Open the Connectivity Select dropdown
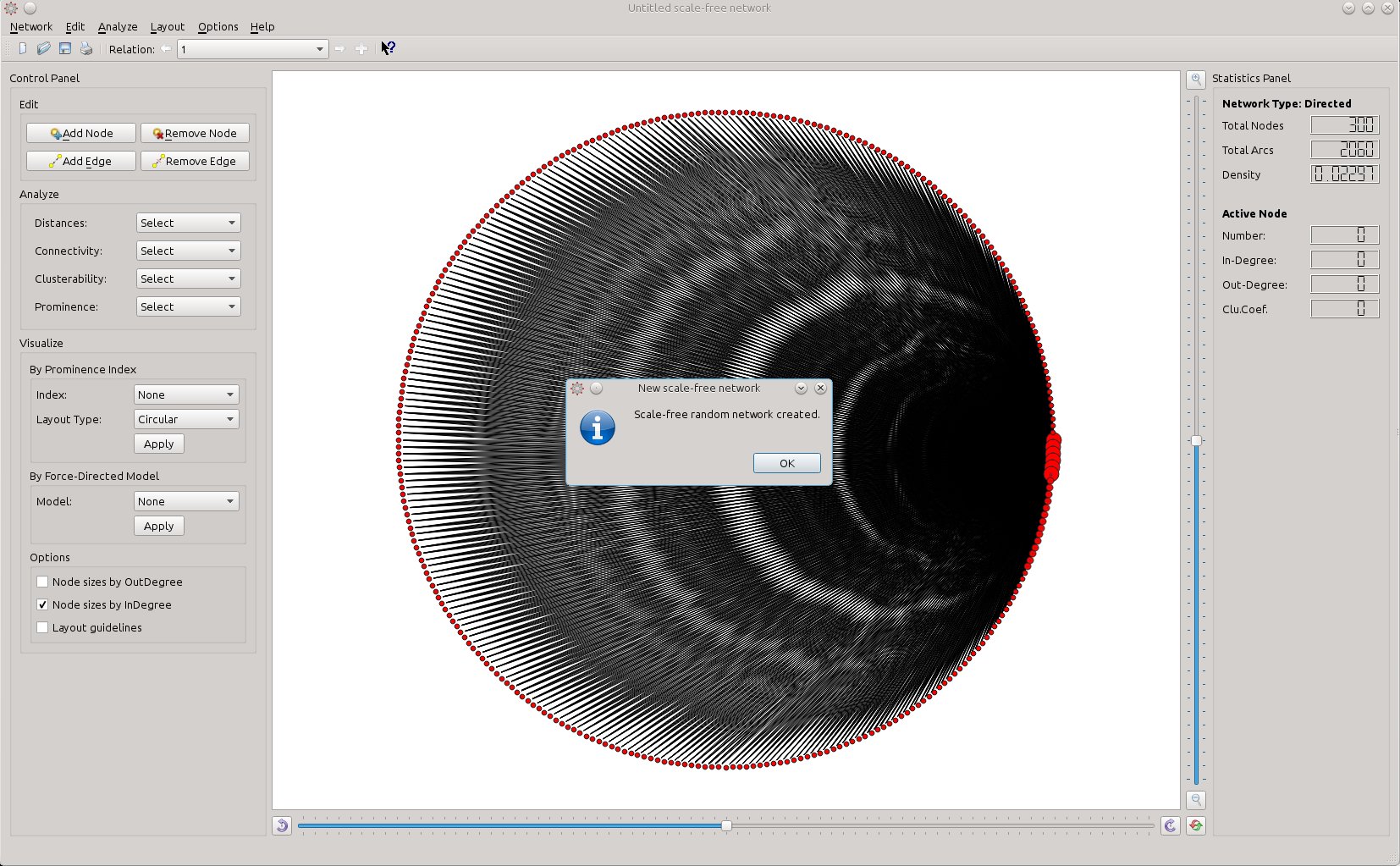This screenshot has width=1400, height=866. 188,251
